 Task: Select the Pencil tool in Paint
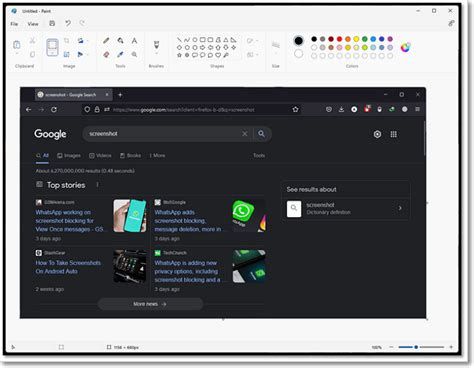pos(106,41)
